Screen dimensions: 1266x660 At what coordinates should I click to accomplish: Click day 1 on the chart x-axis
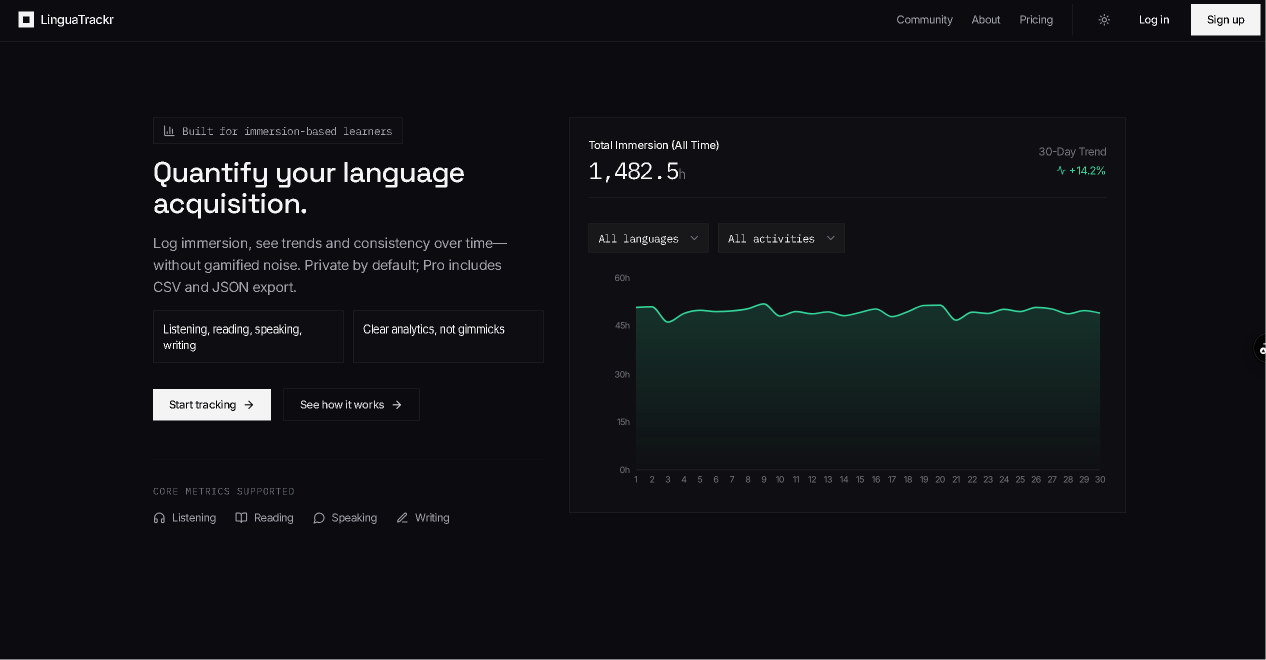636,480
